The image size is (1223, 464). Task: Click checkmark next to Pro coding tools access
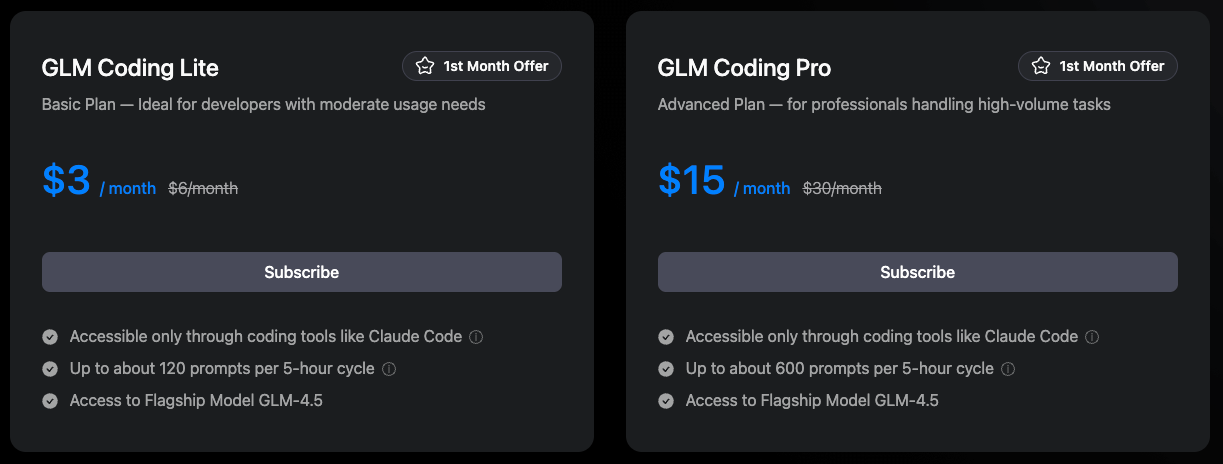[666, 337]
